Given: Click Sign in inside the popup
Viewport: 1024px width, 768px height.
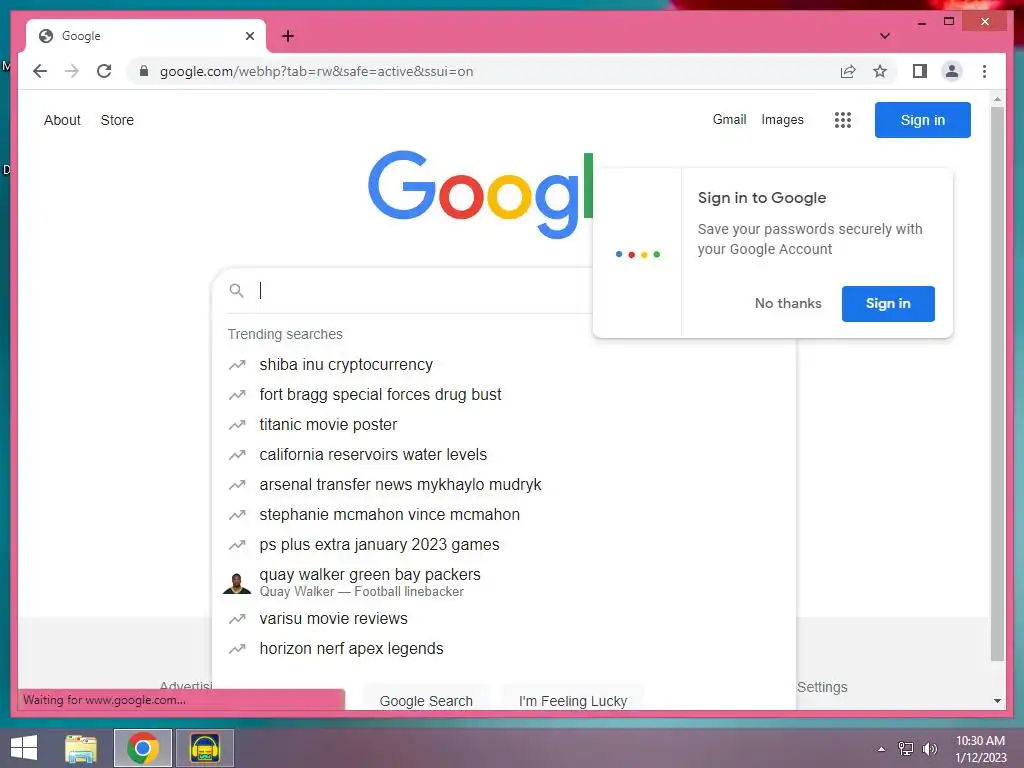Looking at the screenshot, I should [x=888, y=304].
